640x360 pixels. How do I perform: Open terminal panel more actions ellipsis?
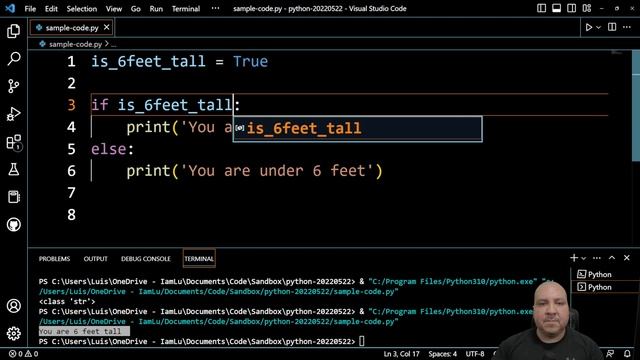[x=597, y=258]
